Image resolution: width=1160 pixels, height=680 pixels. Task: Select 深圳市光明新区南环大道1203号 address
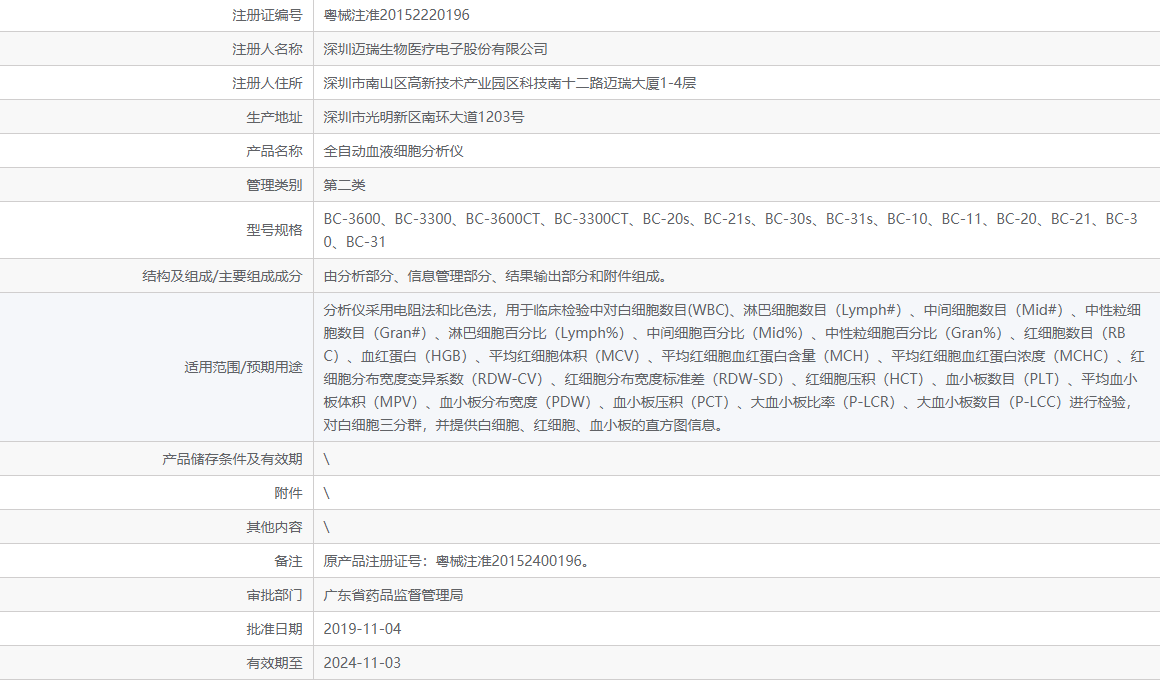[x=424, y=117]
